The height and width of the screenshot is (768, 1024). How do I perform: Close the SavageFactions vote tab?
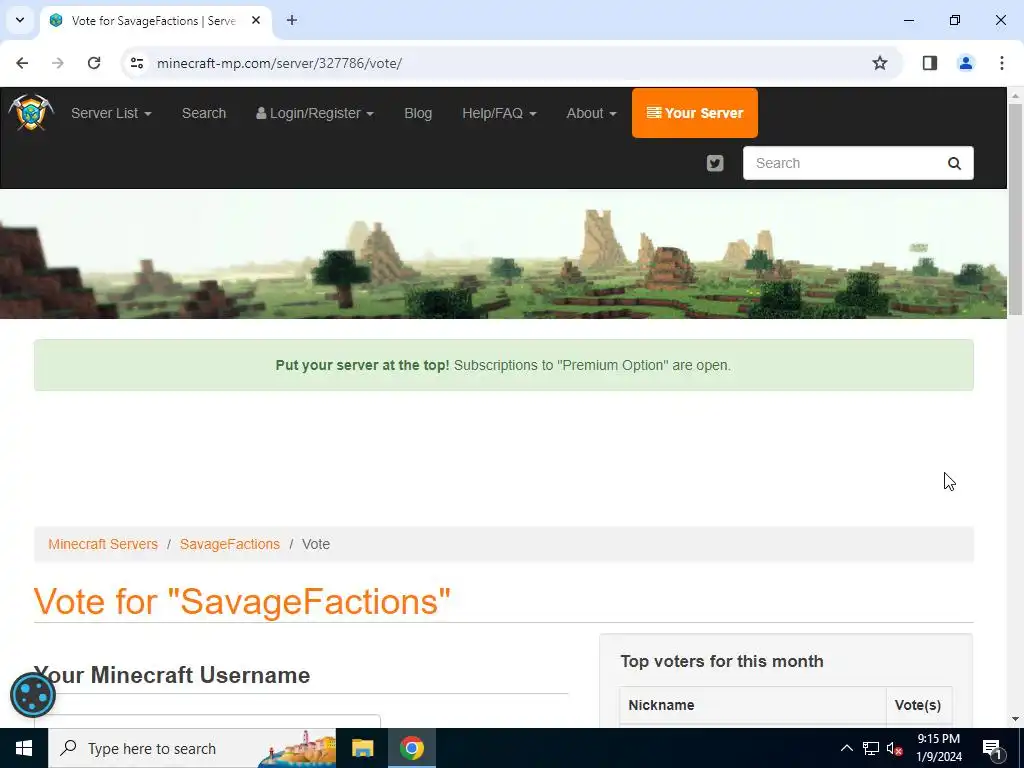256,20
